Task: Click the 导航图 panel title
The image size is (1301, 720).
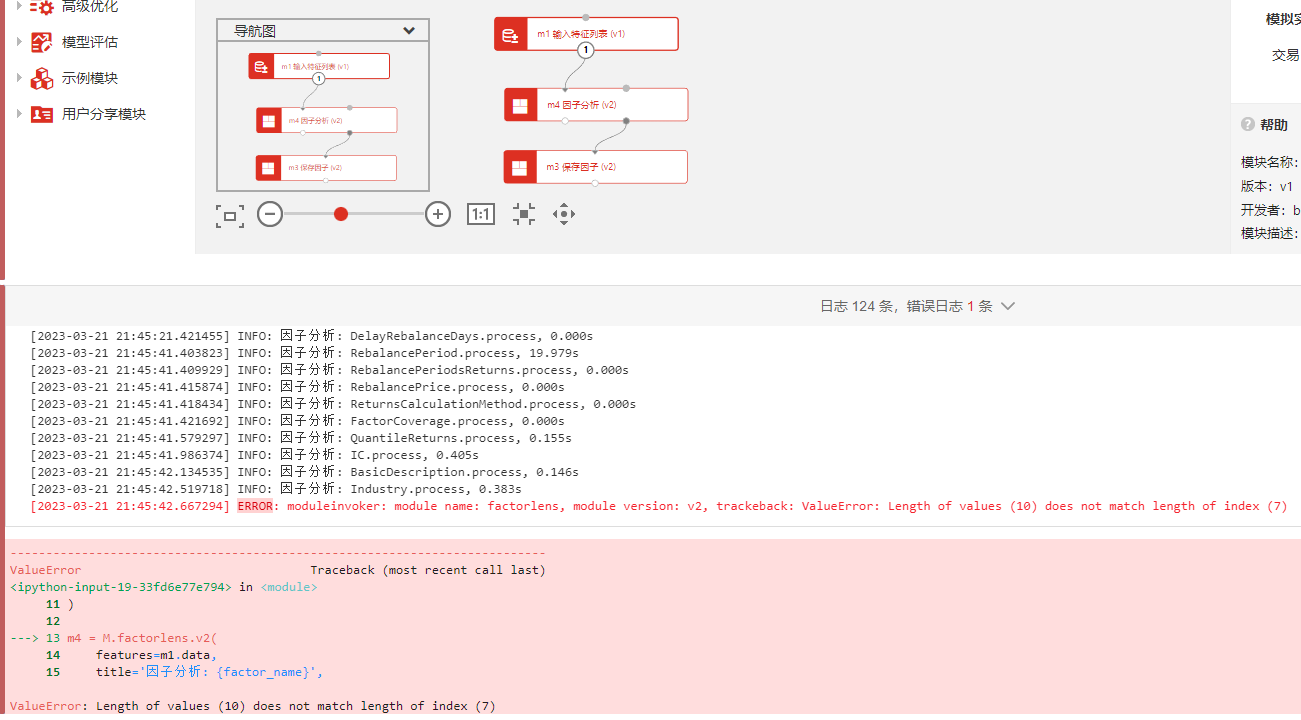Action: coord(256,31)
